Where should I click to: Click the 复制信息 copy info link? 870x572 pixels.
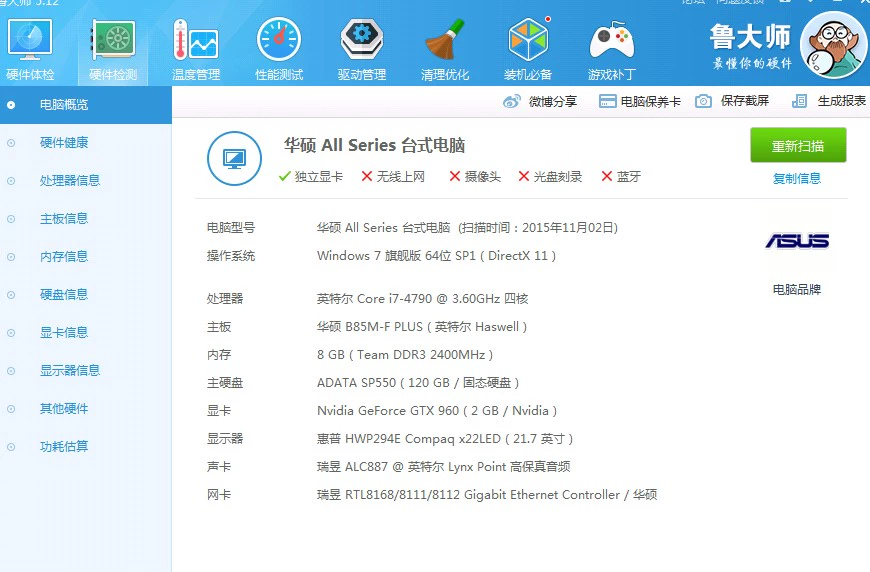(x=797, y=179)
